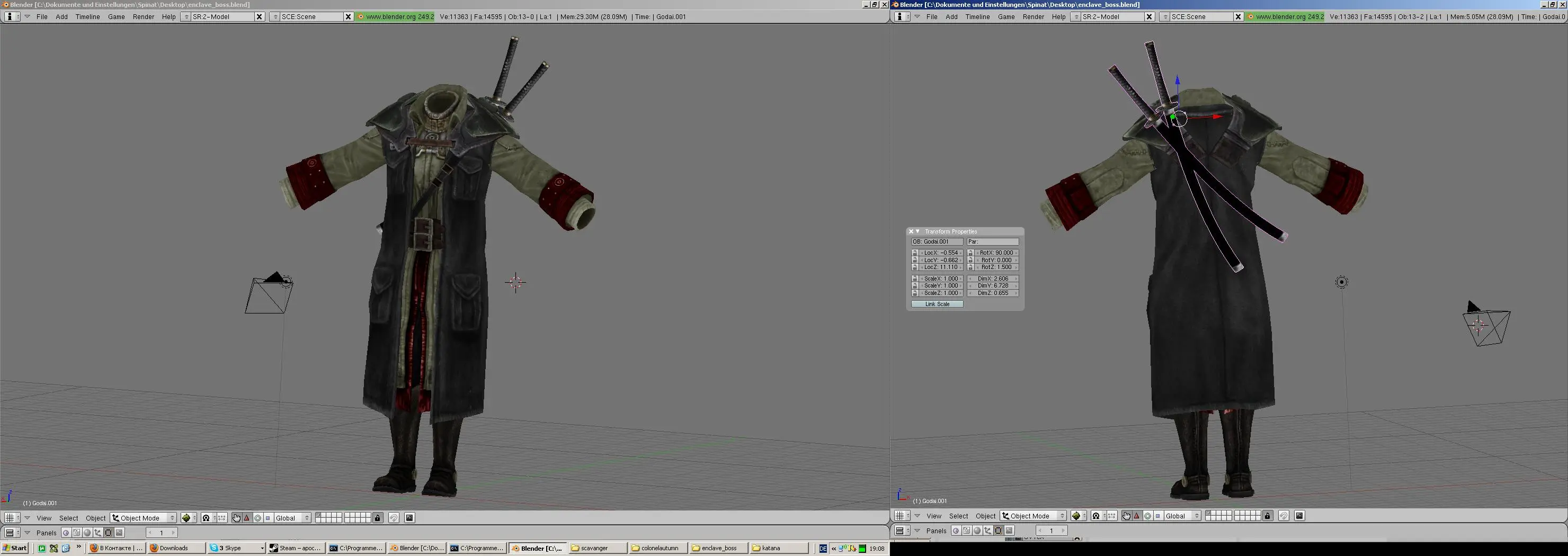Open Object Mode dropdown in right window
The width and height of the screenshot is (1568, 556).
pos(1033,516)
